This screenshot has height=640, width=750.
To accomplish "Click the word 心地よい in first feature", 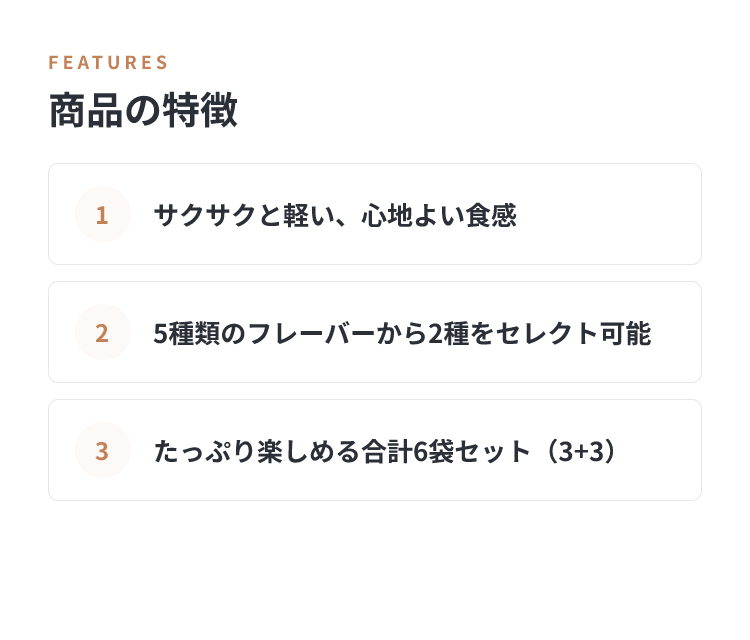I will tap(413, 215).
